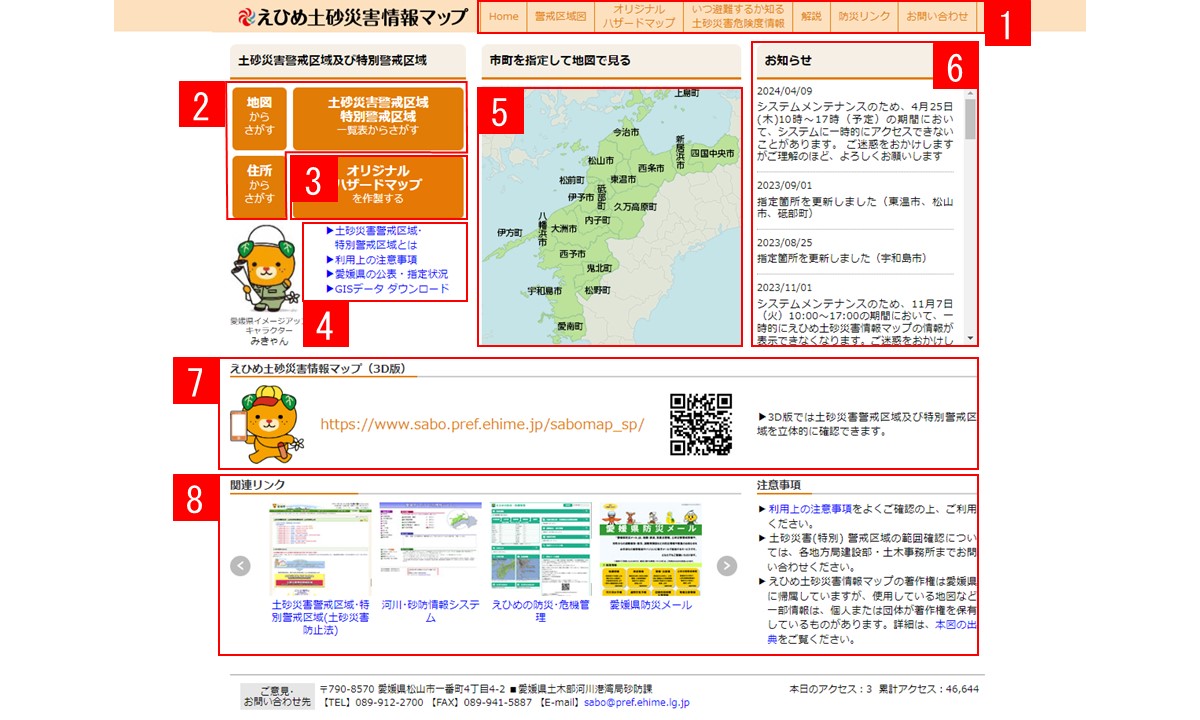The height and width of the screenshot is (720, 1200).
Task: Select 大洲市 on the map
Action: [564, 229]
